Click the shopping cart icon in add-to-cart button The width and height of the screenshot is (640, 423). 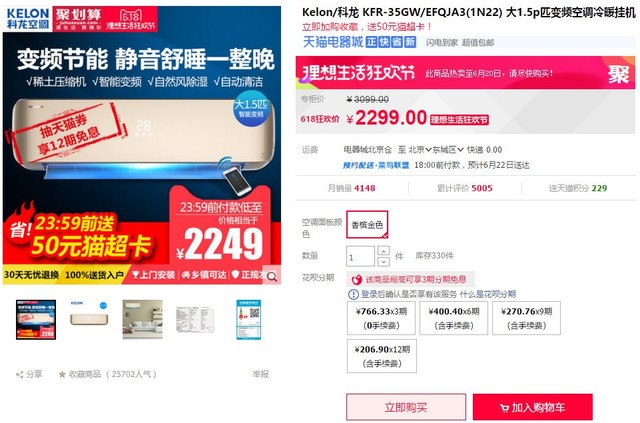click(x=504, y=408)
